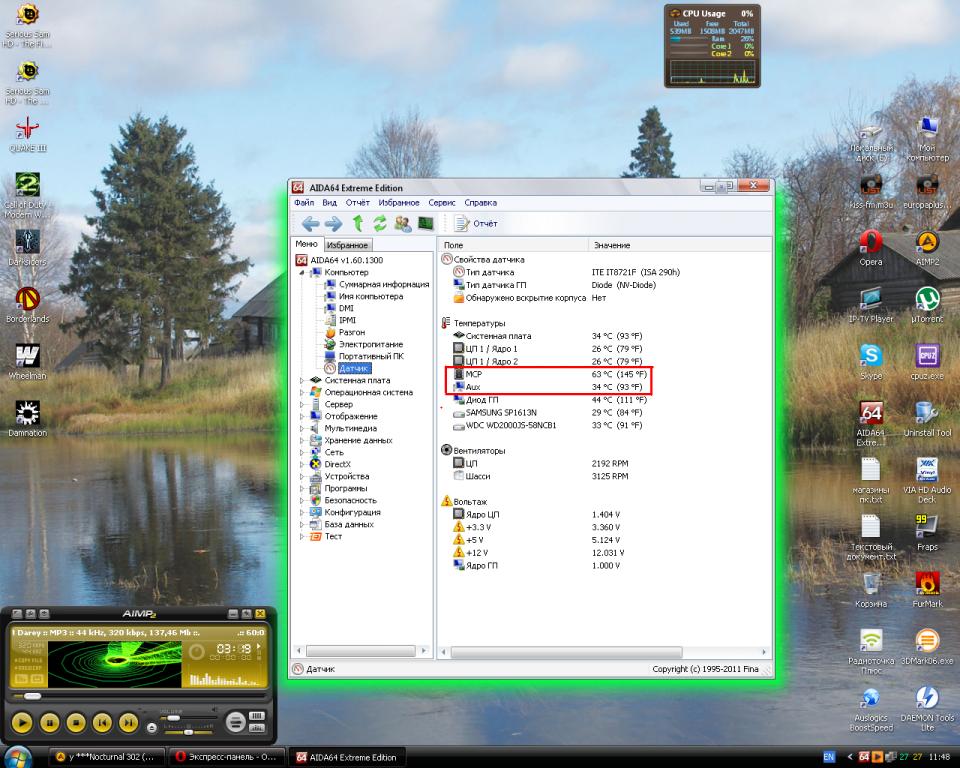Open the FurMark desktop shortcut
This screenshot has height=768, width=960.
pyautogui.click(x=927, y=589)
